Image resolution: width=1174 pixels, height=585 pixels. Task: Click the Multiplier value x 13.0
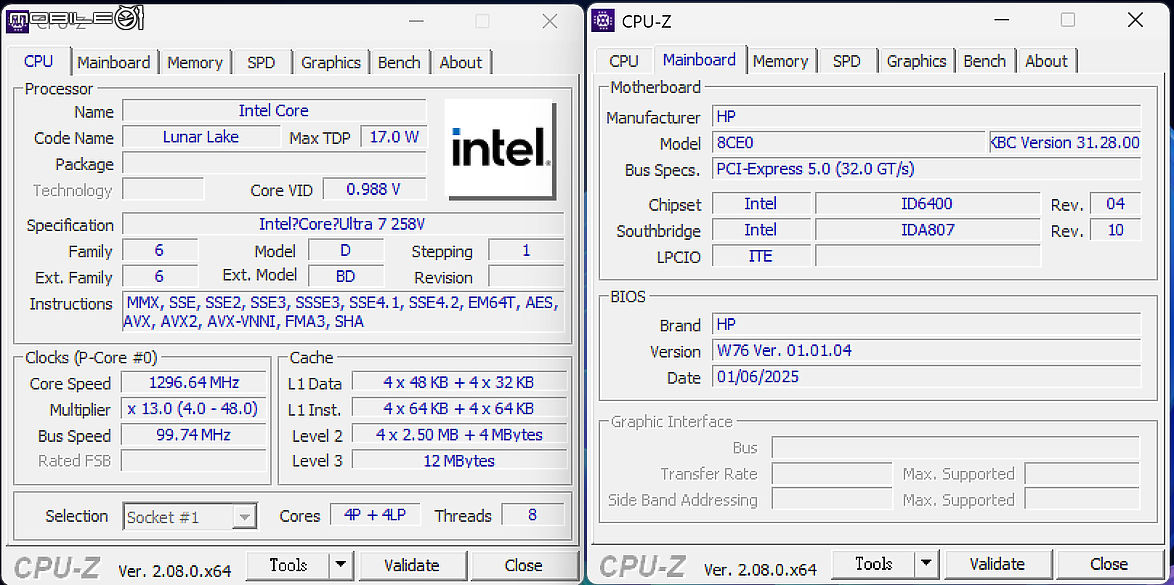[x=193, y=409]
